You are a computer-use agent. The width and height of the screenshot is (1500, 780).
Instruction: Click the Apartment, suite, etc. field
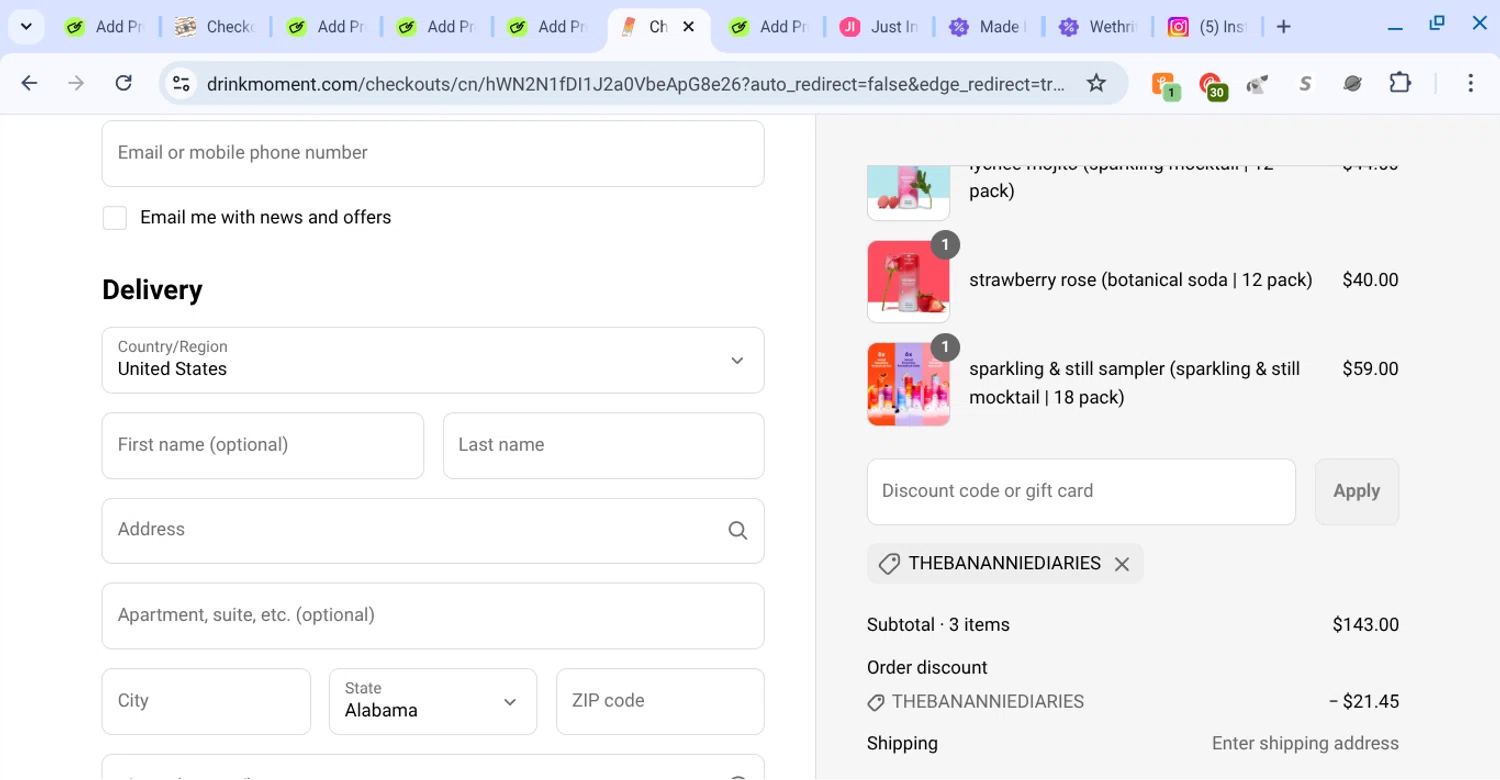433,616
